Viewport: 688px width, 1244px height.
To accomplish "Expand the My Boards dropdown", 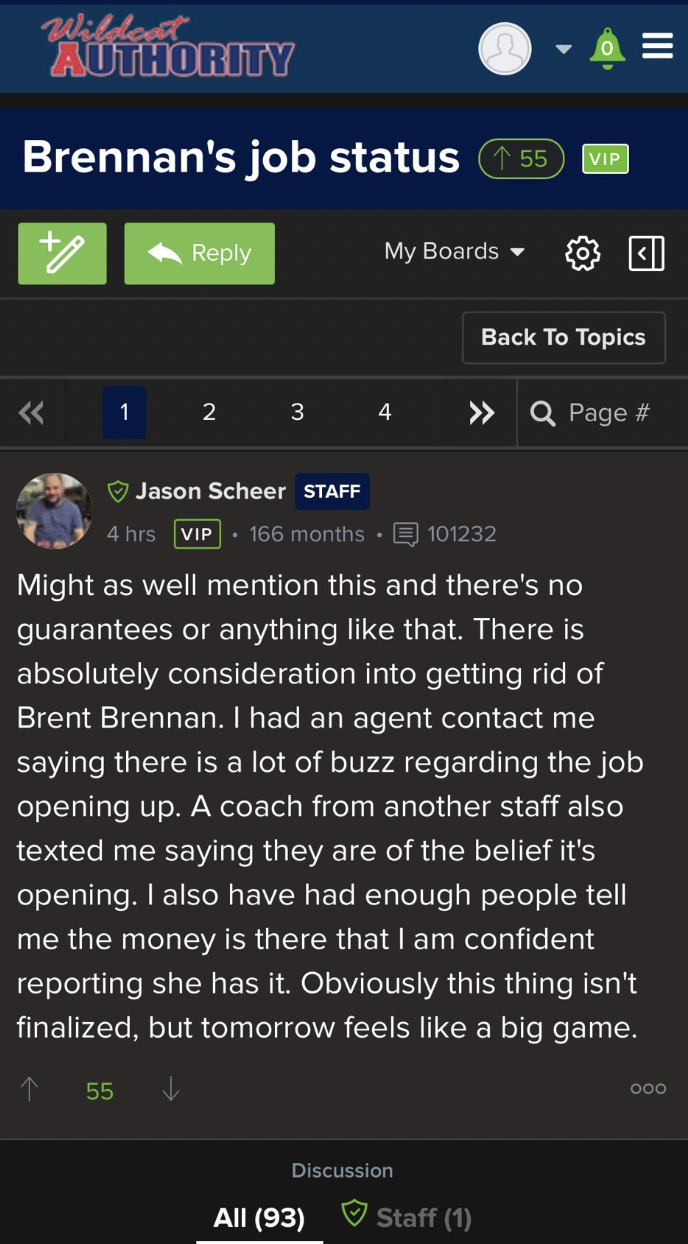I will pyautogui.click(x=454, y=252).
